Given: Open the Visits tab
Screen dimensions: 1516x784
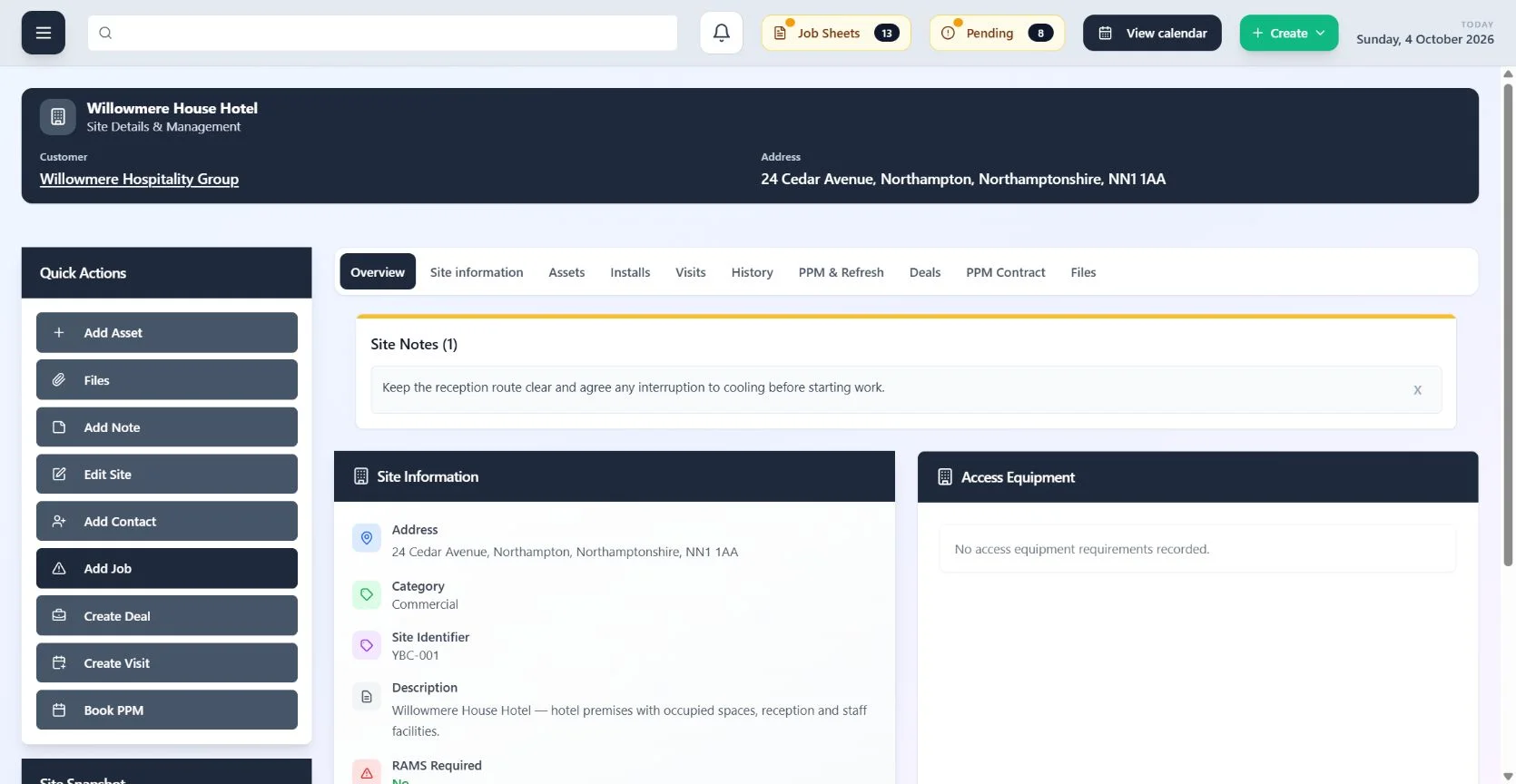Looking at the screenshot, I should click(x=691, y=272).
